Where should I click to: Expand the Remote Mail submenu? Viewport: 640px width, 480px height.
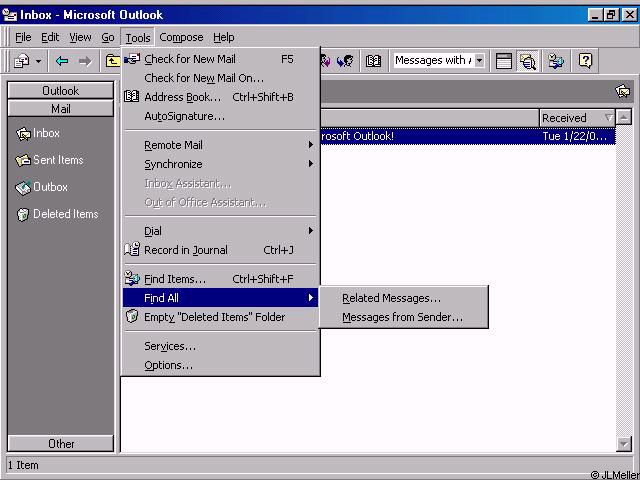tap(220, 145)
